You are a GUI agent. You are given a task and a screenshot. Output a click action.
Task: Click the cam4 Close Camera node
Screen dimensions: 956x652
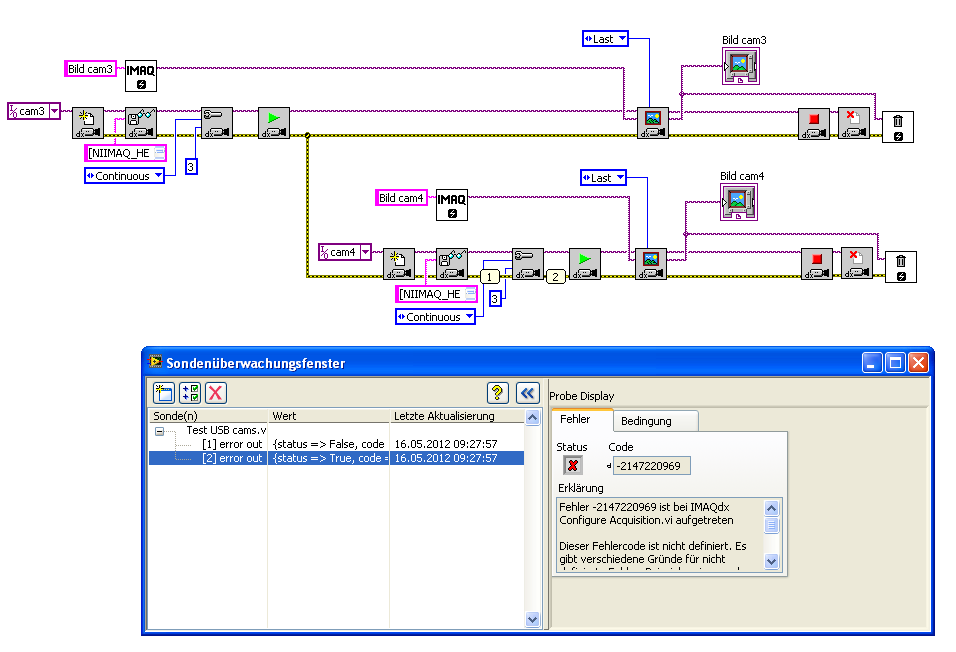(856, 264)
